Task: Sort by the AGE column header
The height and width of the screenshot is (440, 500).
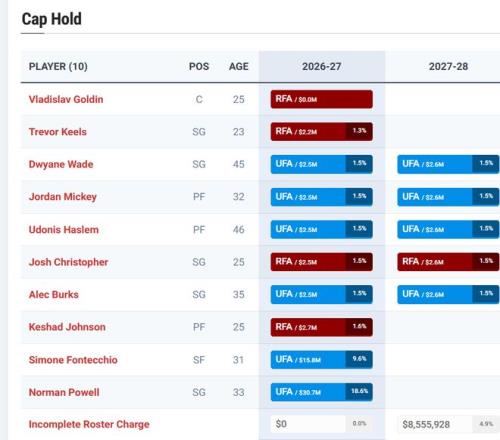Action: pos(239,67)
